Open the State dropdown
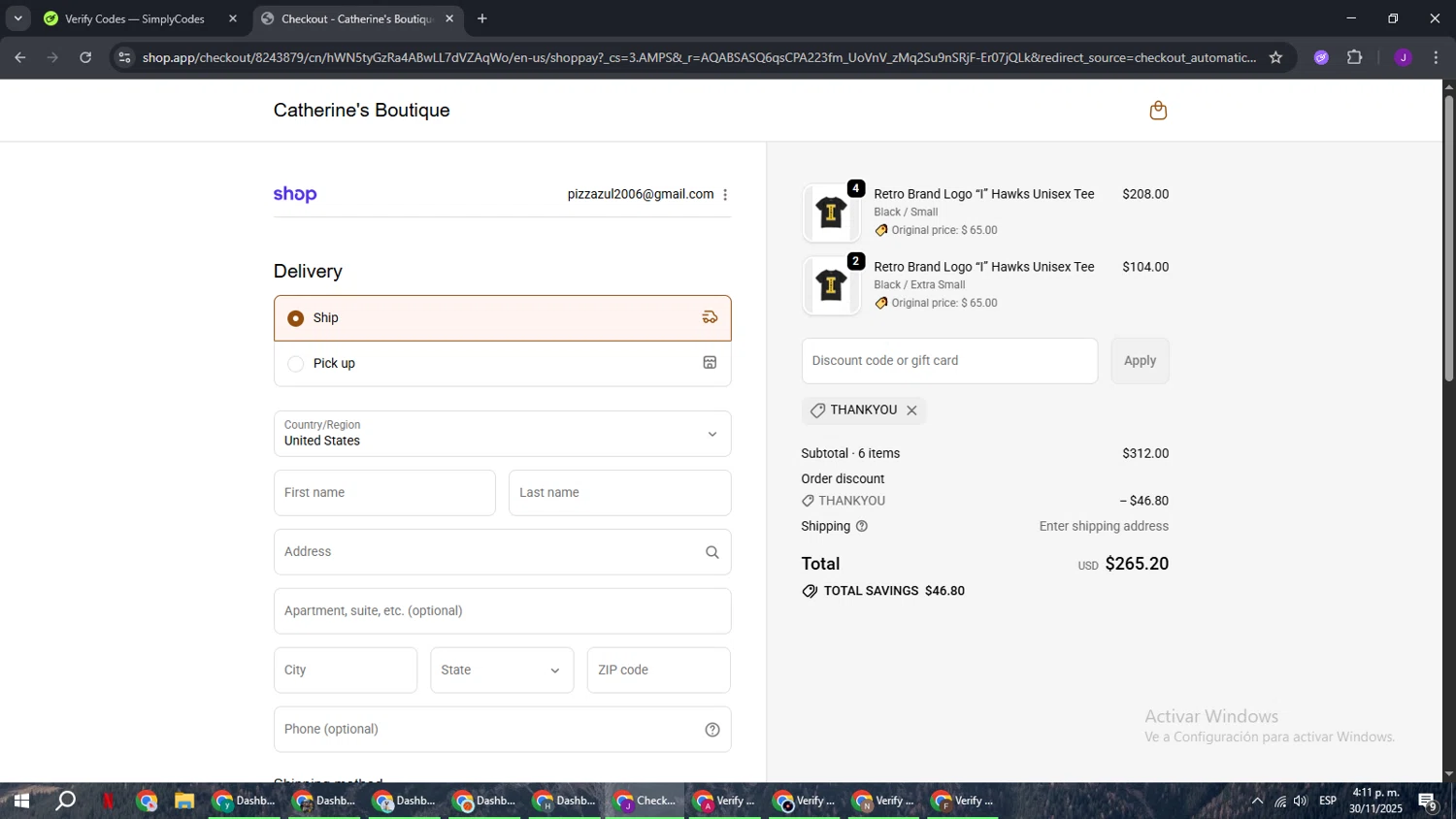The image size is (1456, 819). coord(502,671)
